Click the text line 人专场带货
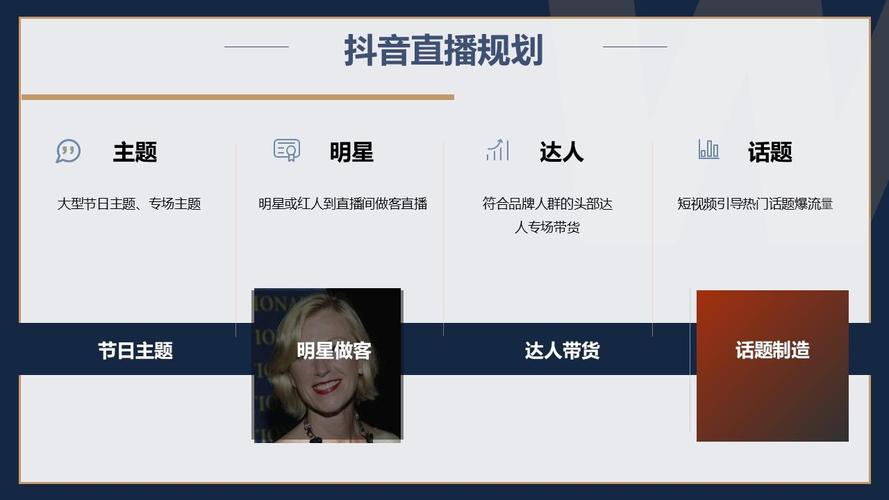889x500 pixels. (548, 227)
